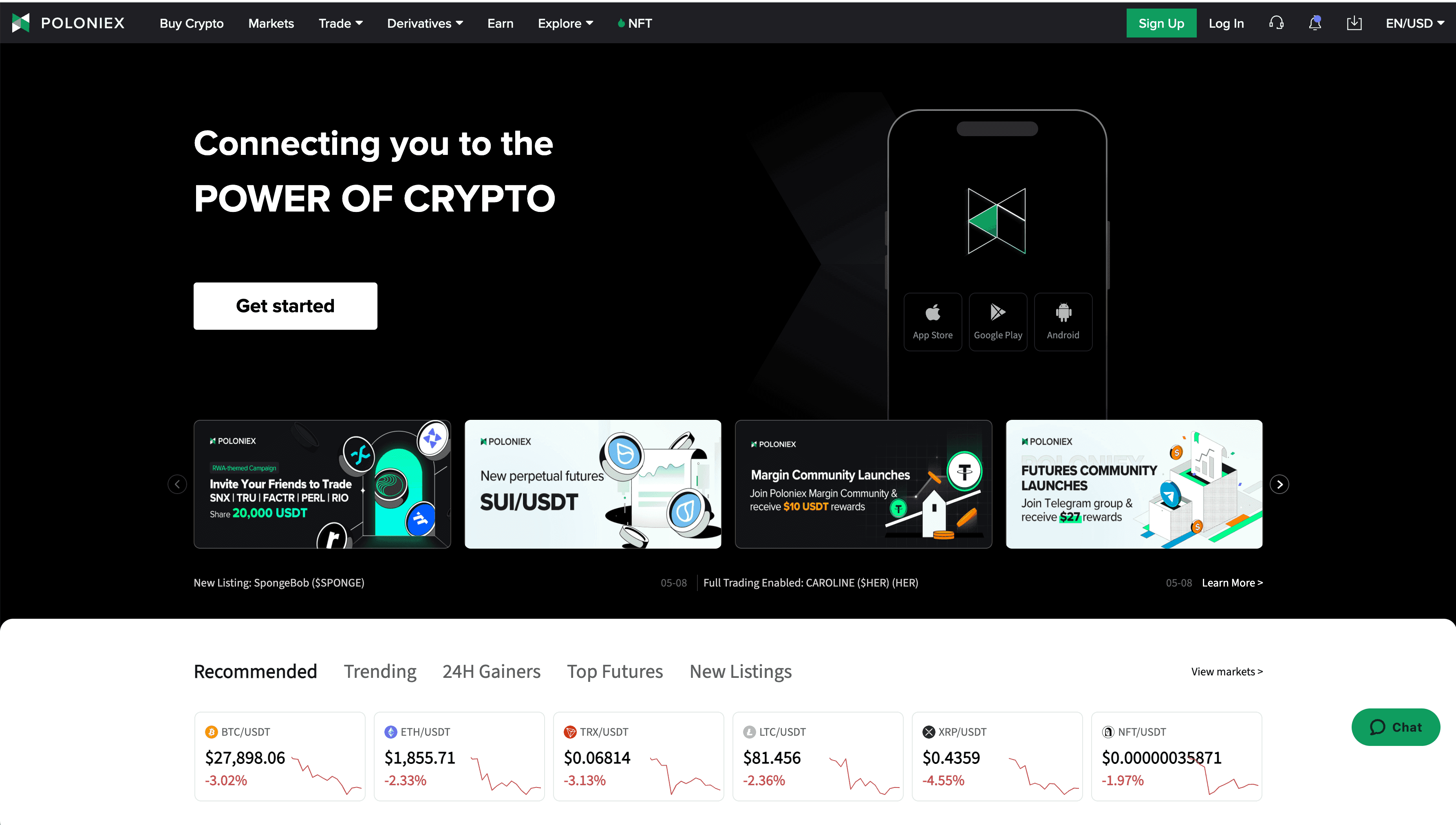Click the download app icon in header
This screenshot has height=825, width=1456.
click(x=1354, y=23)
